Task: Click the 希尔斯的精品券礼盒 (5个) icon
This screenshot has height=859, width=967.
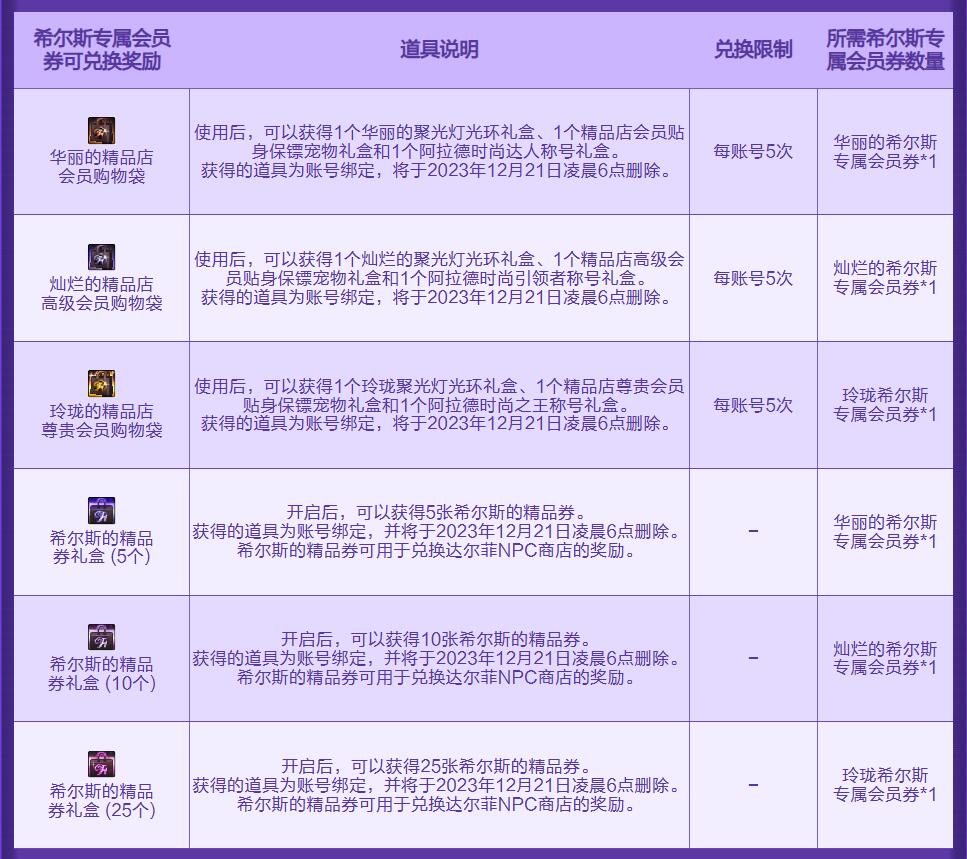Action: point(101,511)
